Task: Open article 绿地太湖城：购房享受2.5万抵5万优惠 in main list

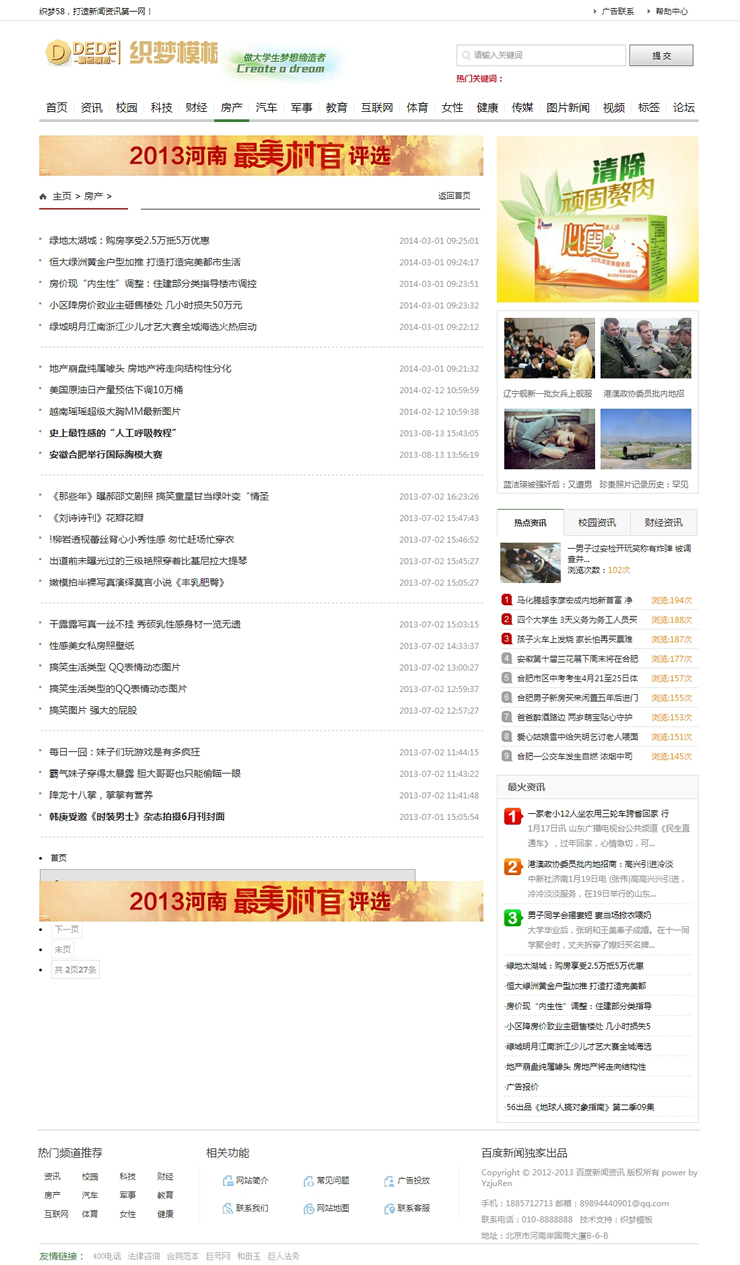Action: point(129,241)
